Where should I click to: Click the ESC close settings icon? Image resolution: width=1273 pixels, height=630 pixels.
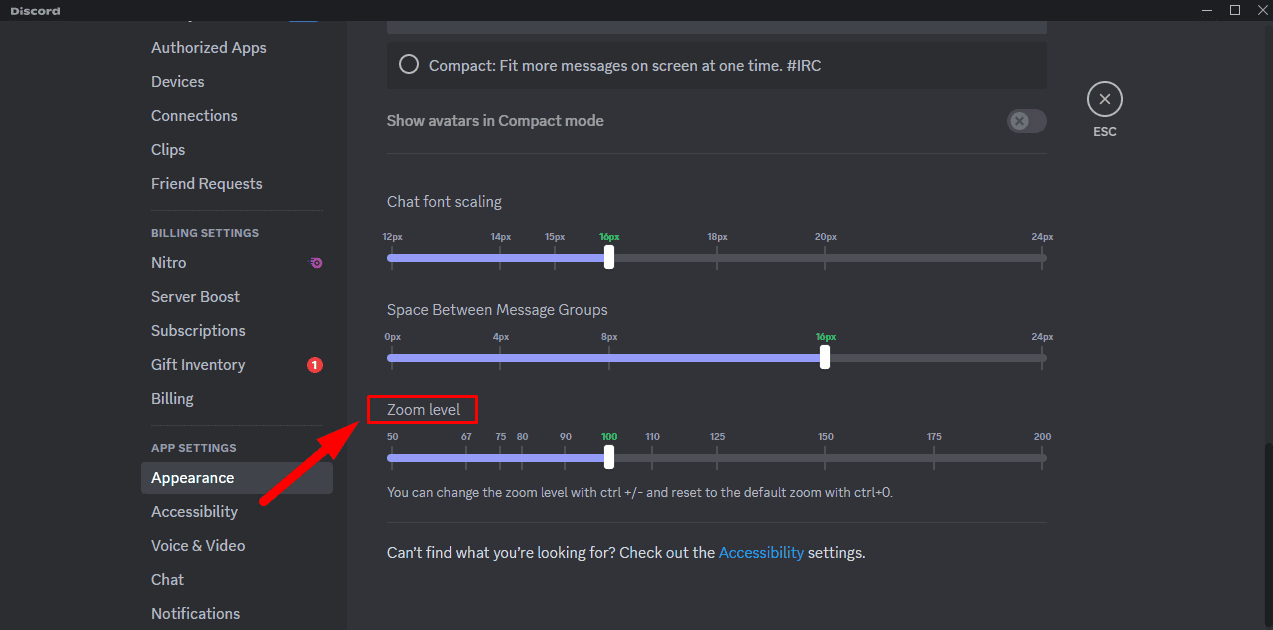(x=1104, y=99)
